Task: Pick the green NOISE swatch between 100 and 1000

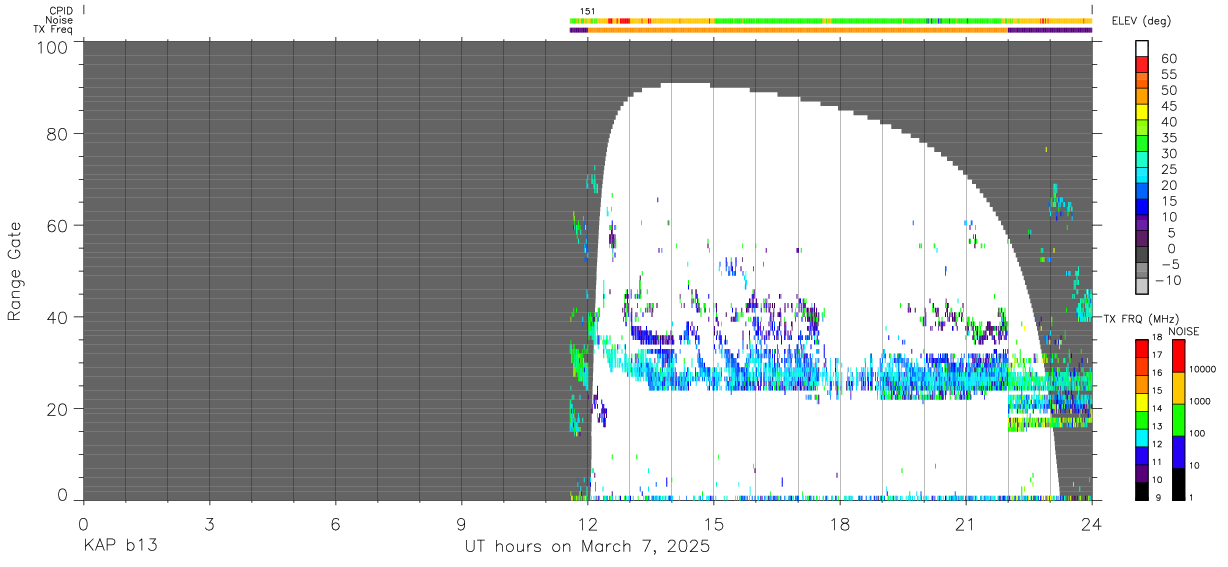Action: [1177, 419]
